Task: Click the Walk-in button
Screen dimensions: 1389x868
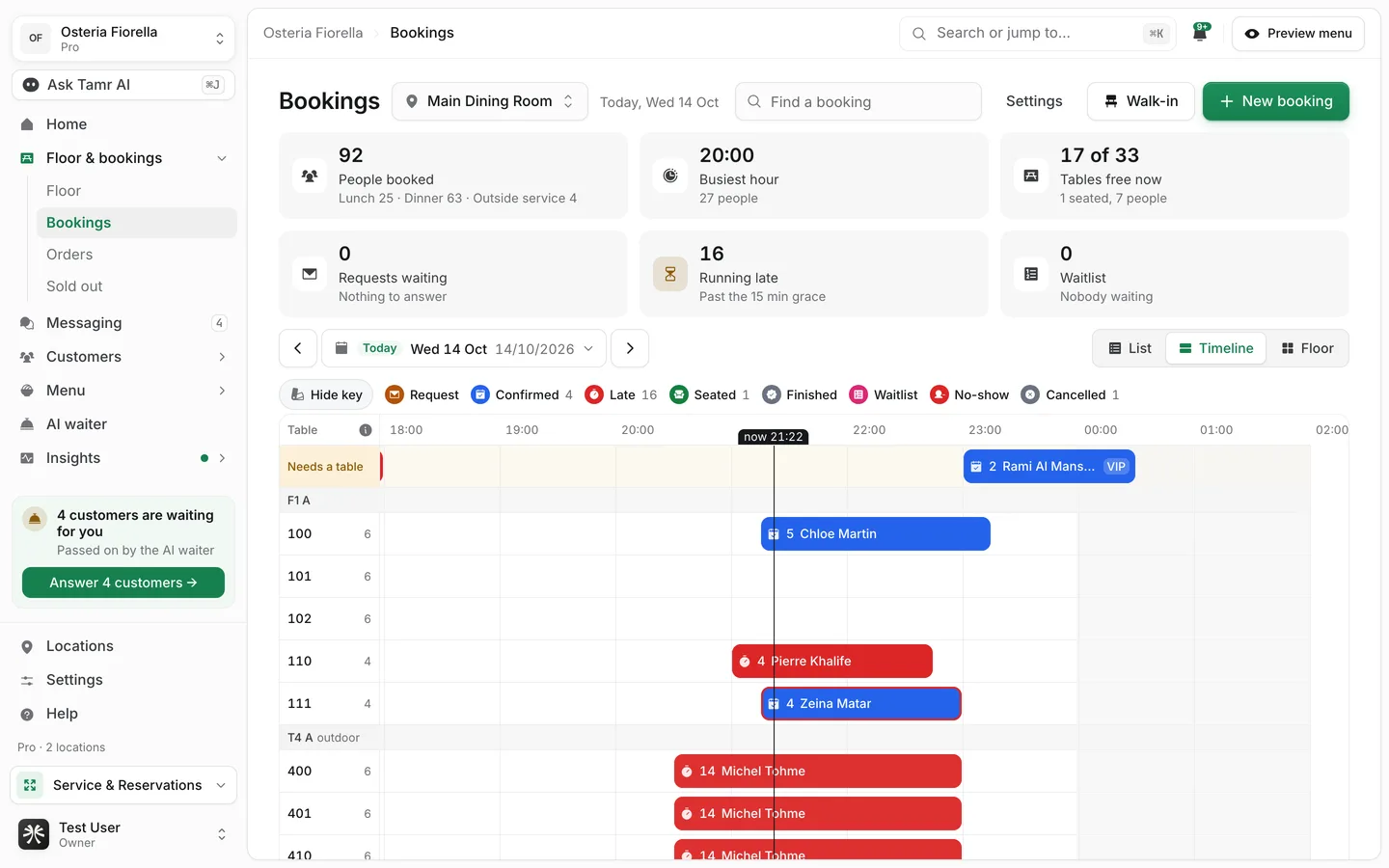Action: pos(1141,101)
